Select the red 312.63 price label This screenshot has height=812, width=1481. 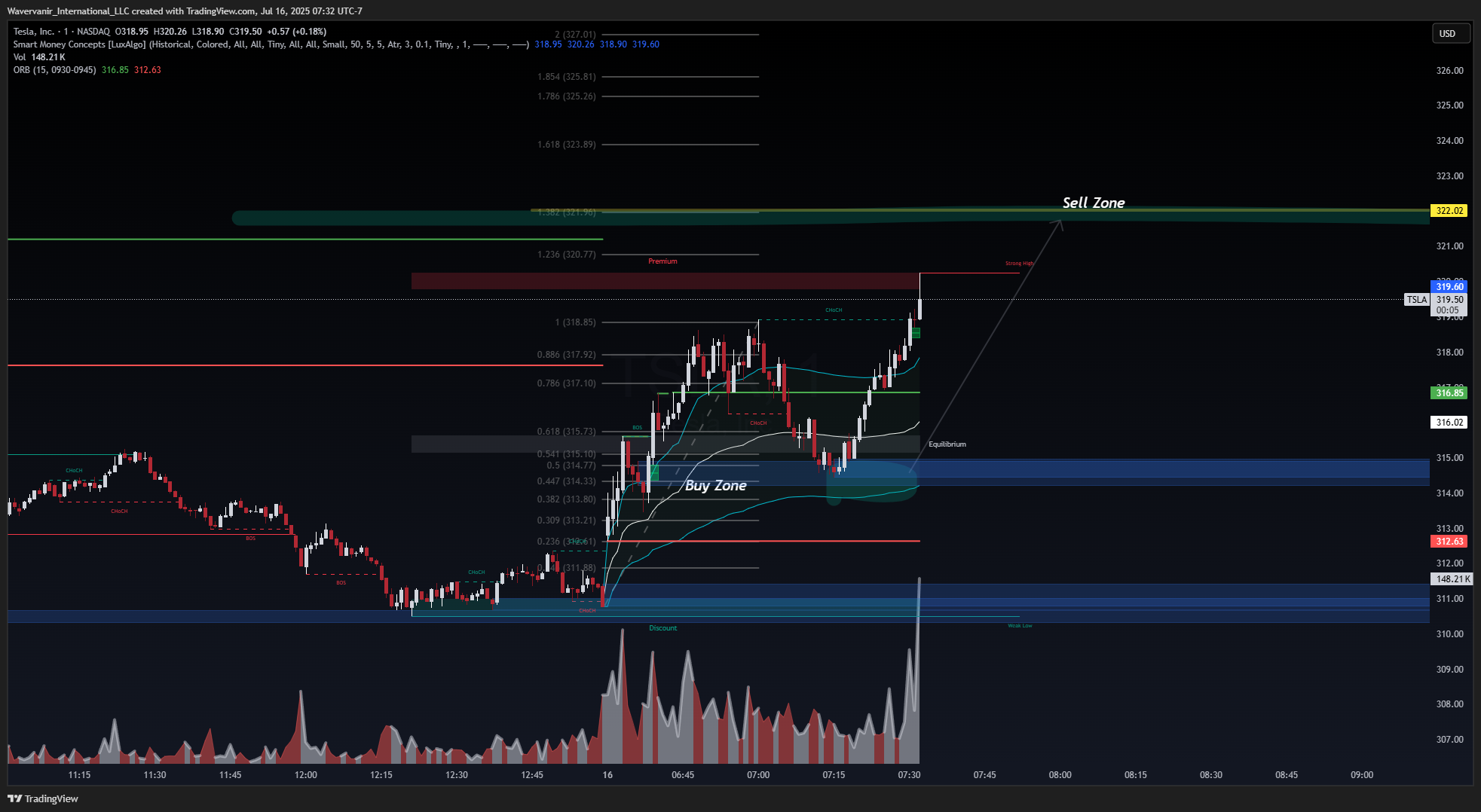coord(1449,542)
